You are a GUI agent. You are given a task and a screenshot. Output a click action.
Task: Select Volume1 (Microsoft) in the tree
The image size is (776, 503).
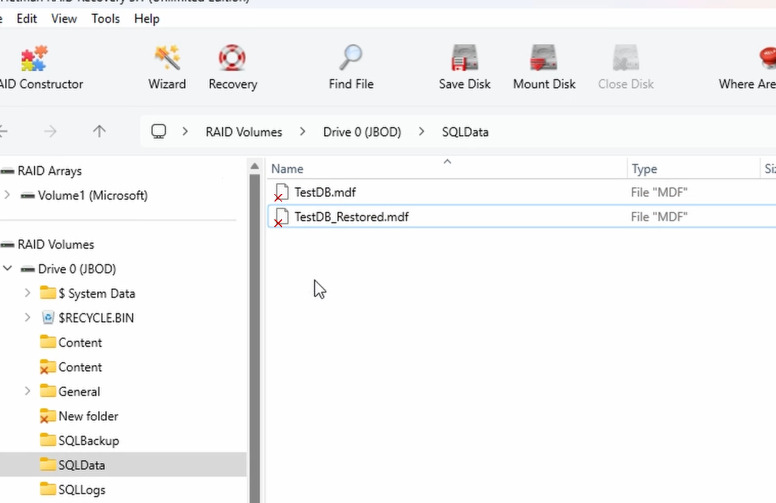(x=93, y=196)
